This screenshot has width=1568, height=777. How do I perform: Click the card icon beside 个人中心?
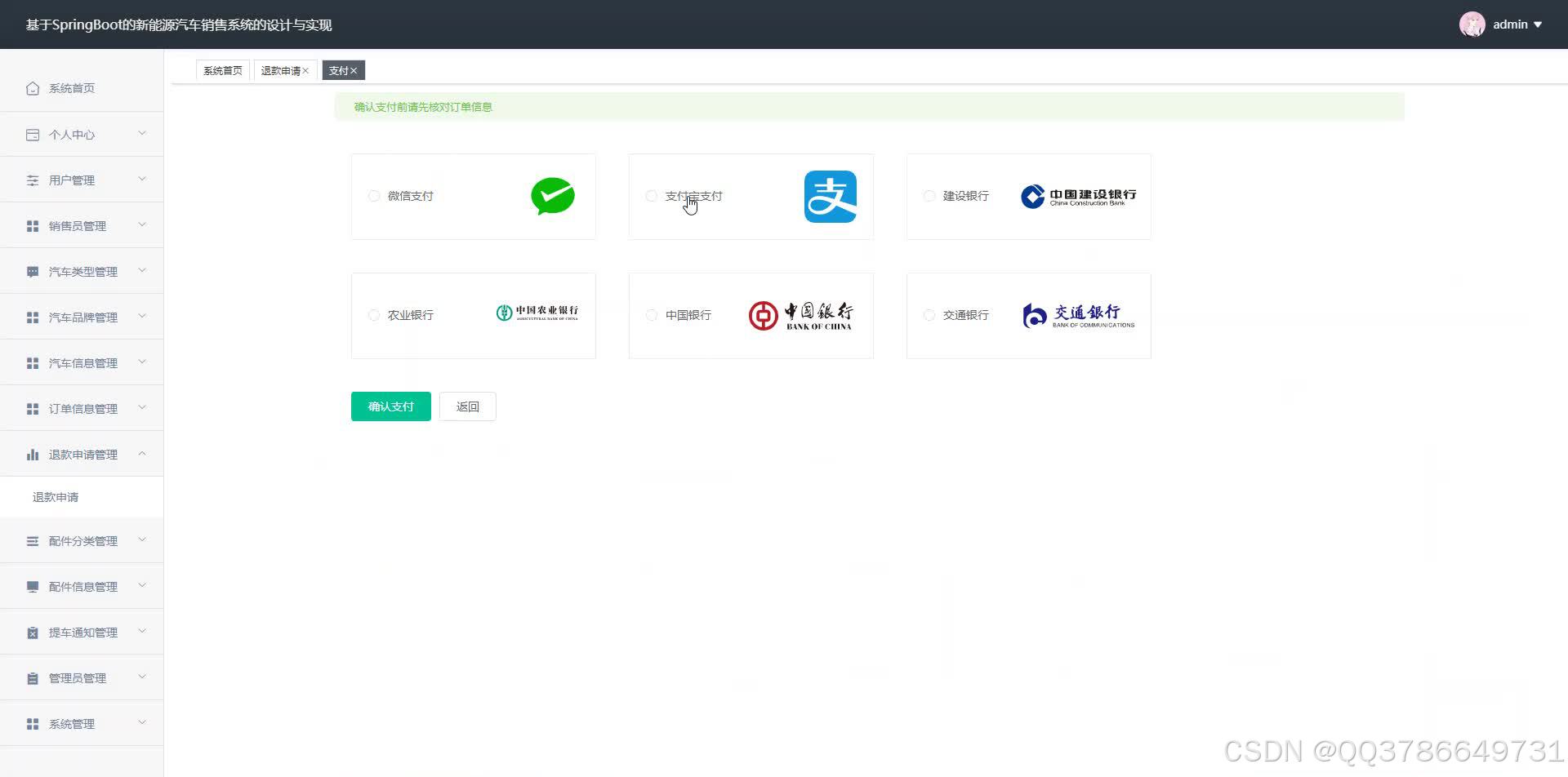(x=33, y=135)
